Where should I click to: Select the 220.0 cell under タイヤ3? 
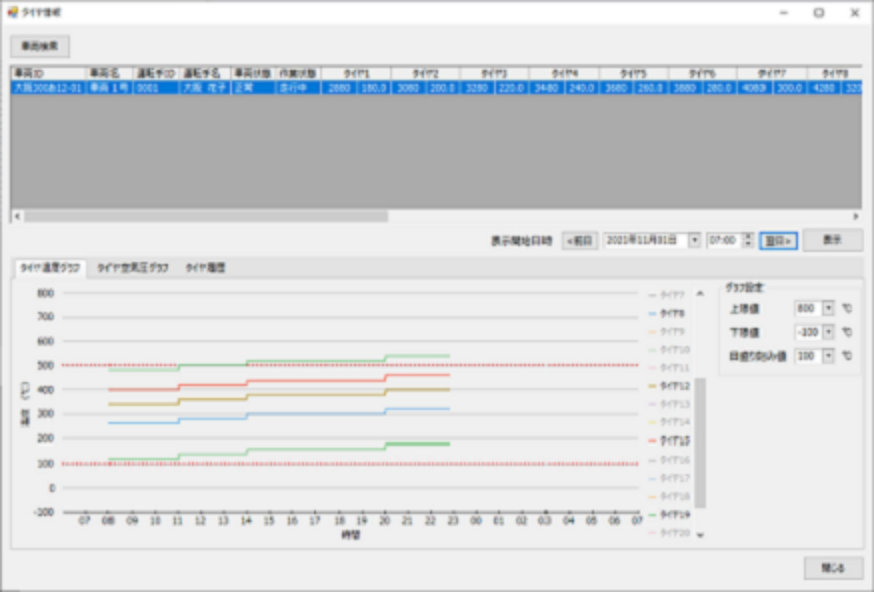[x=512, y=88]
